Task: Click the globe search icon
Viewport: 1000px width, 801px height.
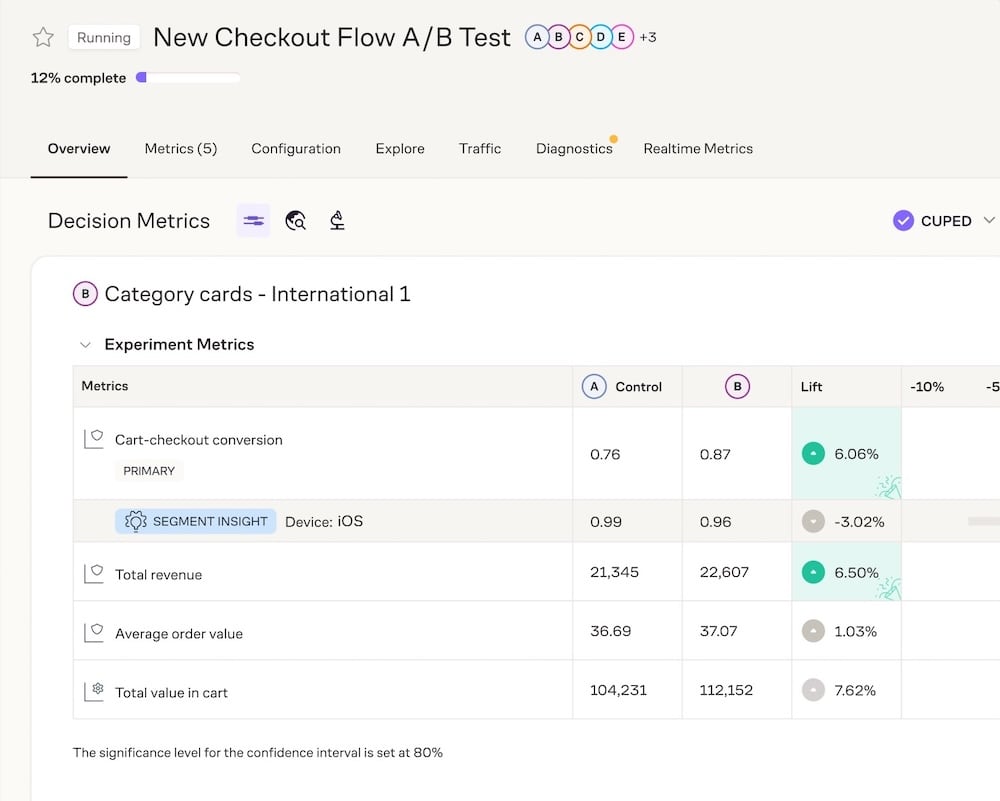Action: [x=295, y=221]
